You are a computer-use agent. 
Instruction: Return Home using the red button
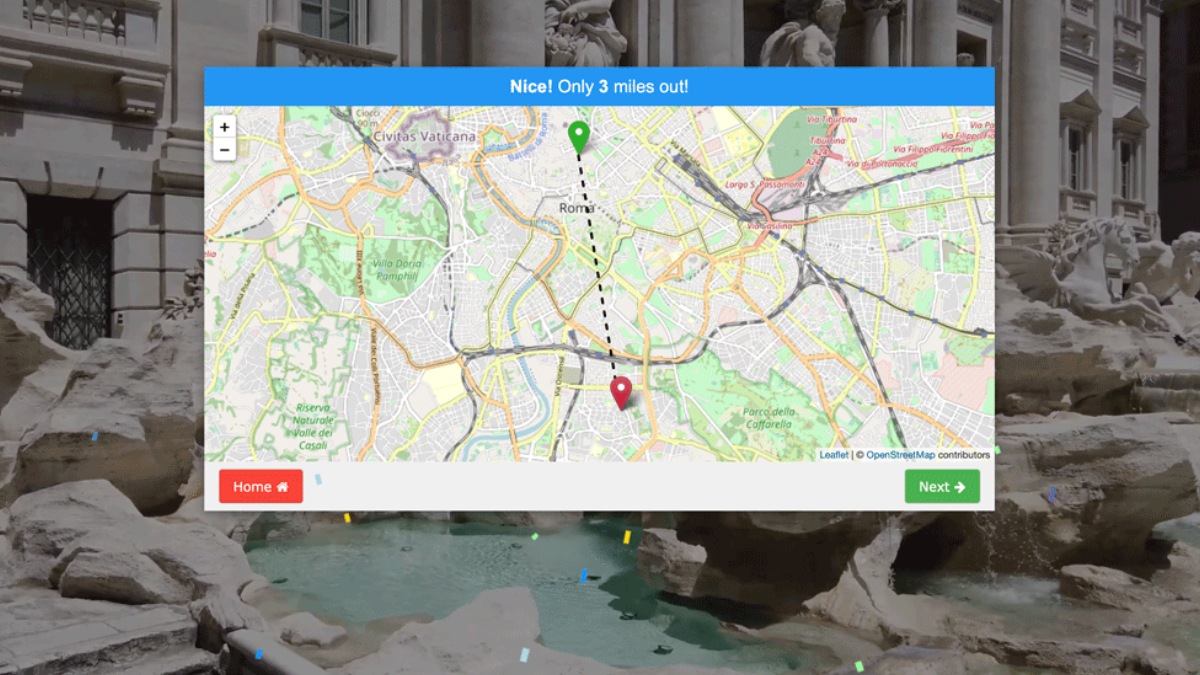point(260,487)
